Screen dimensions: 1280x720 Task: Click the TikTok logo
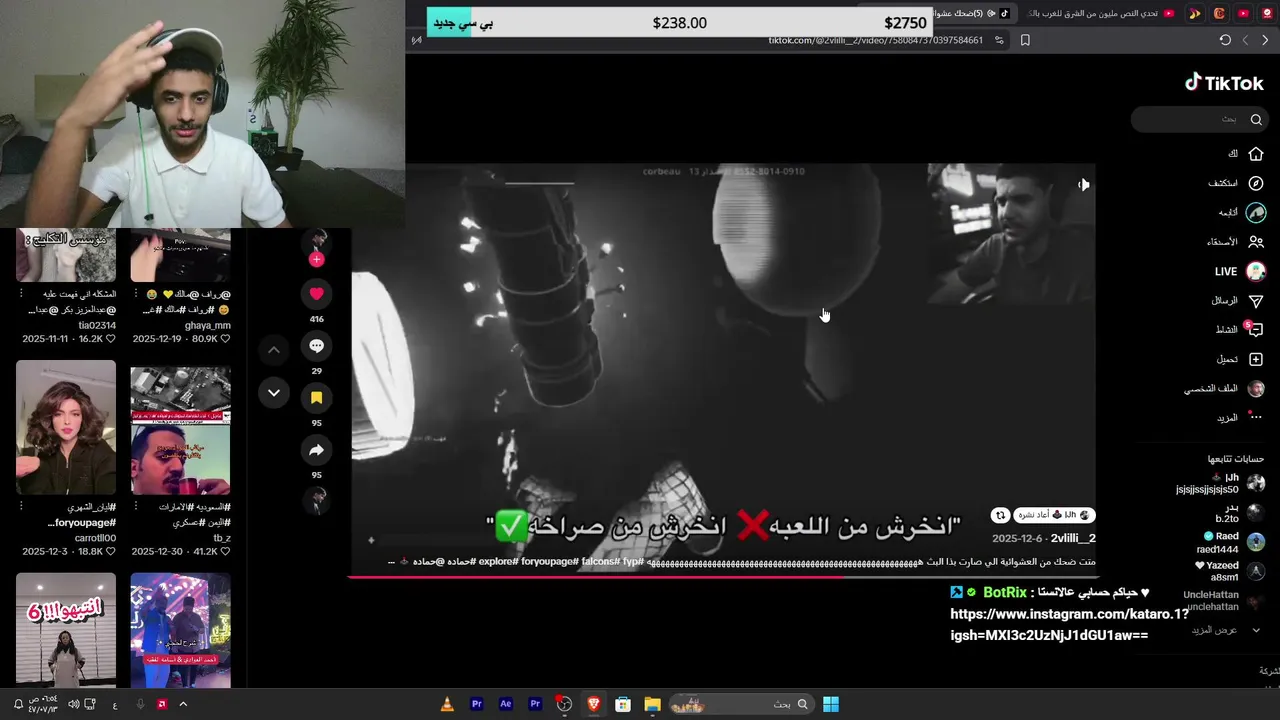pos(1224,83)
